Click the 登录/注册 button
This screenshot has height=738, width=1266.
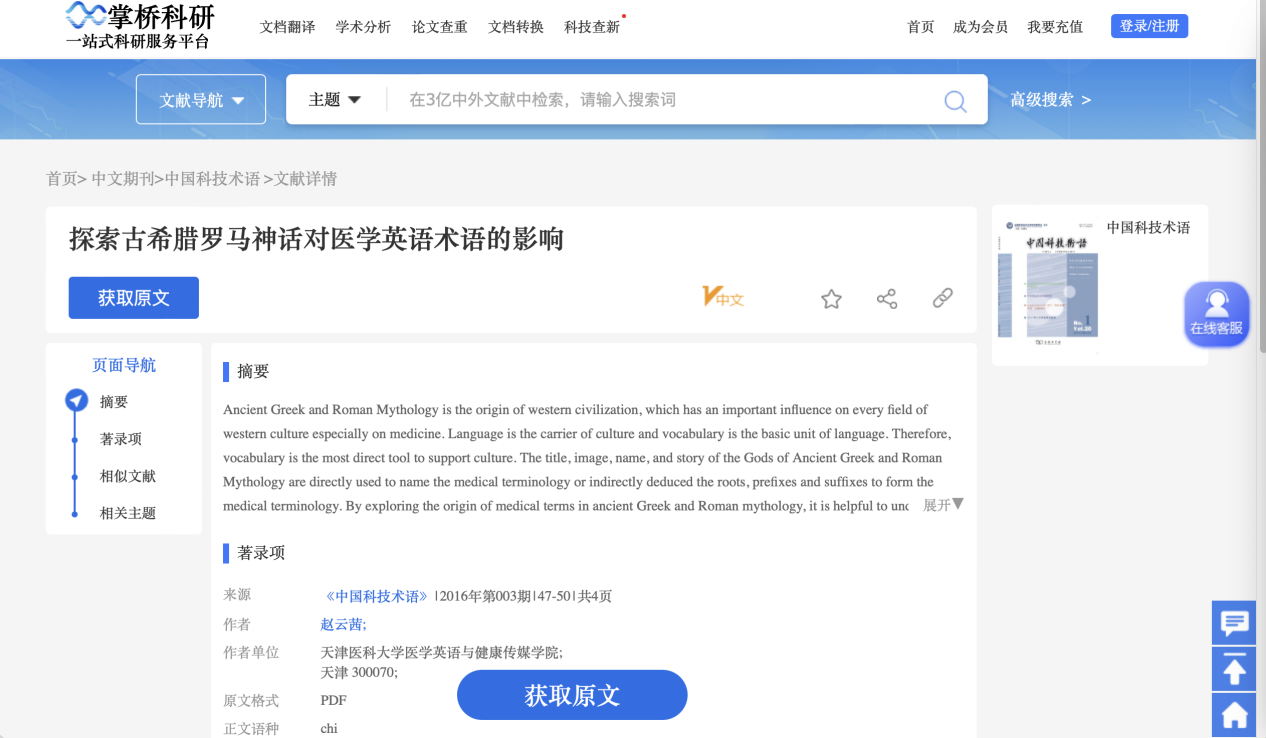tap(1149, 26)
